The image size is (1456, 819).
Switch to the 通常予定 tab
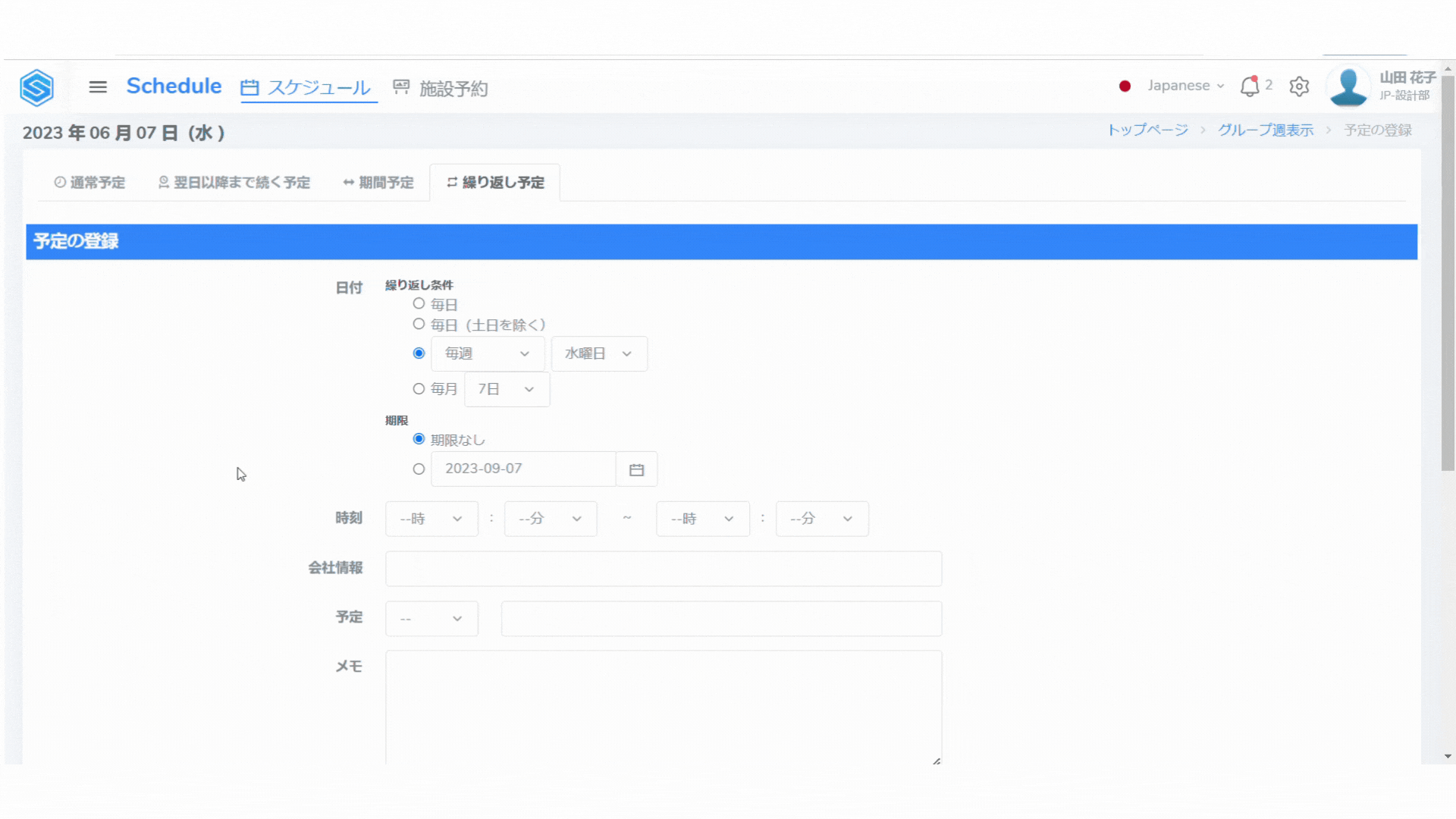tap(89, 183)
